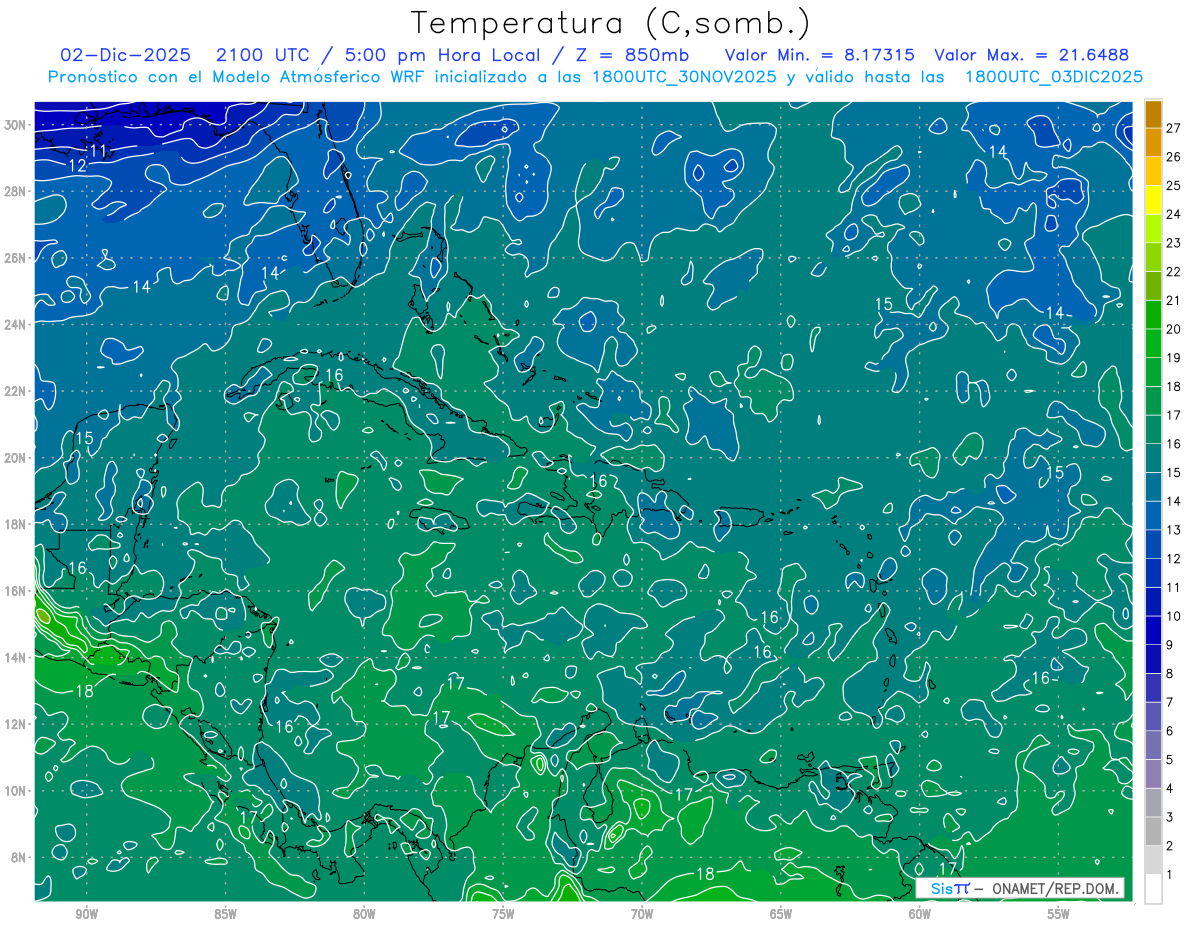
Task: Click the '65W' longitude axis label
Action: (x=781, y=915)
